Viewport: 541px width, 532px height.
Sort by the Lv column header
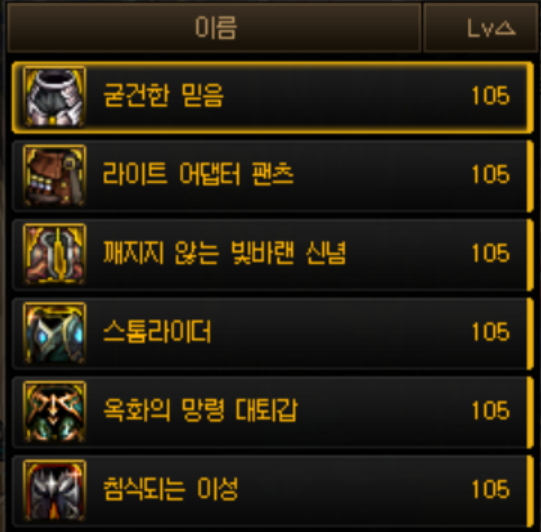click(x=480, y=28)
